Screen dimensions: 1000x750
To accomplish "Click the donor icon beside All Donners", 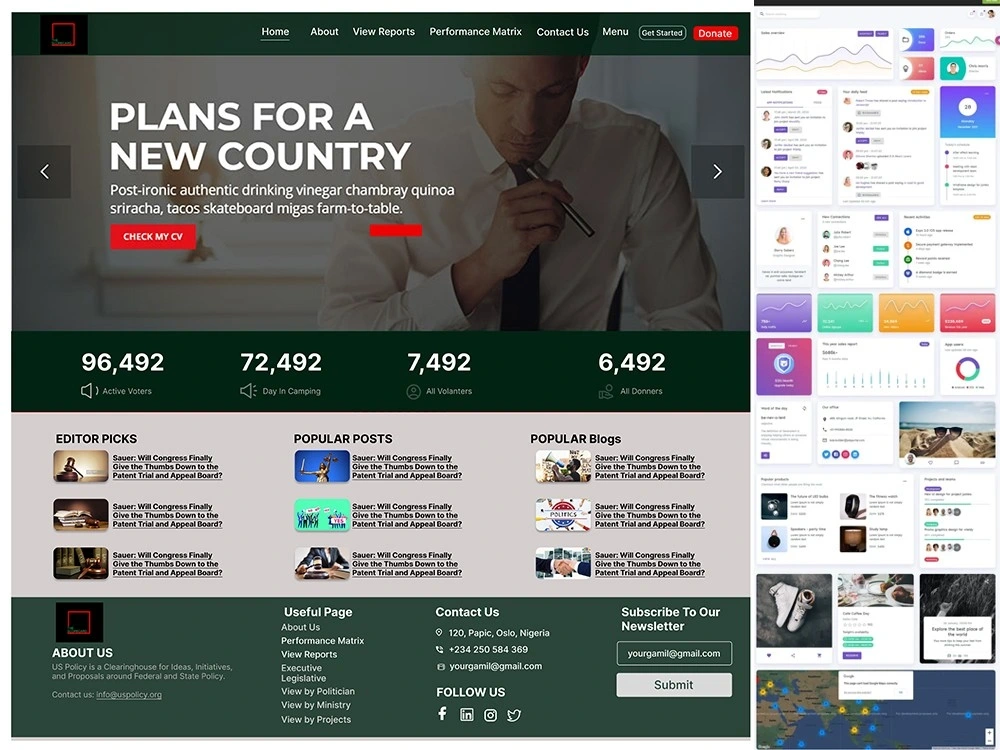I will [x=606, y=392].
